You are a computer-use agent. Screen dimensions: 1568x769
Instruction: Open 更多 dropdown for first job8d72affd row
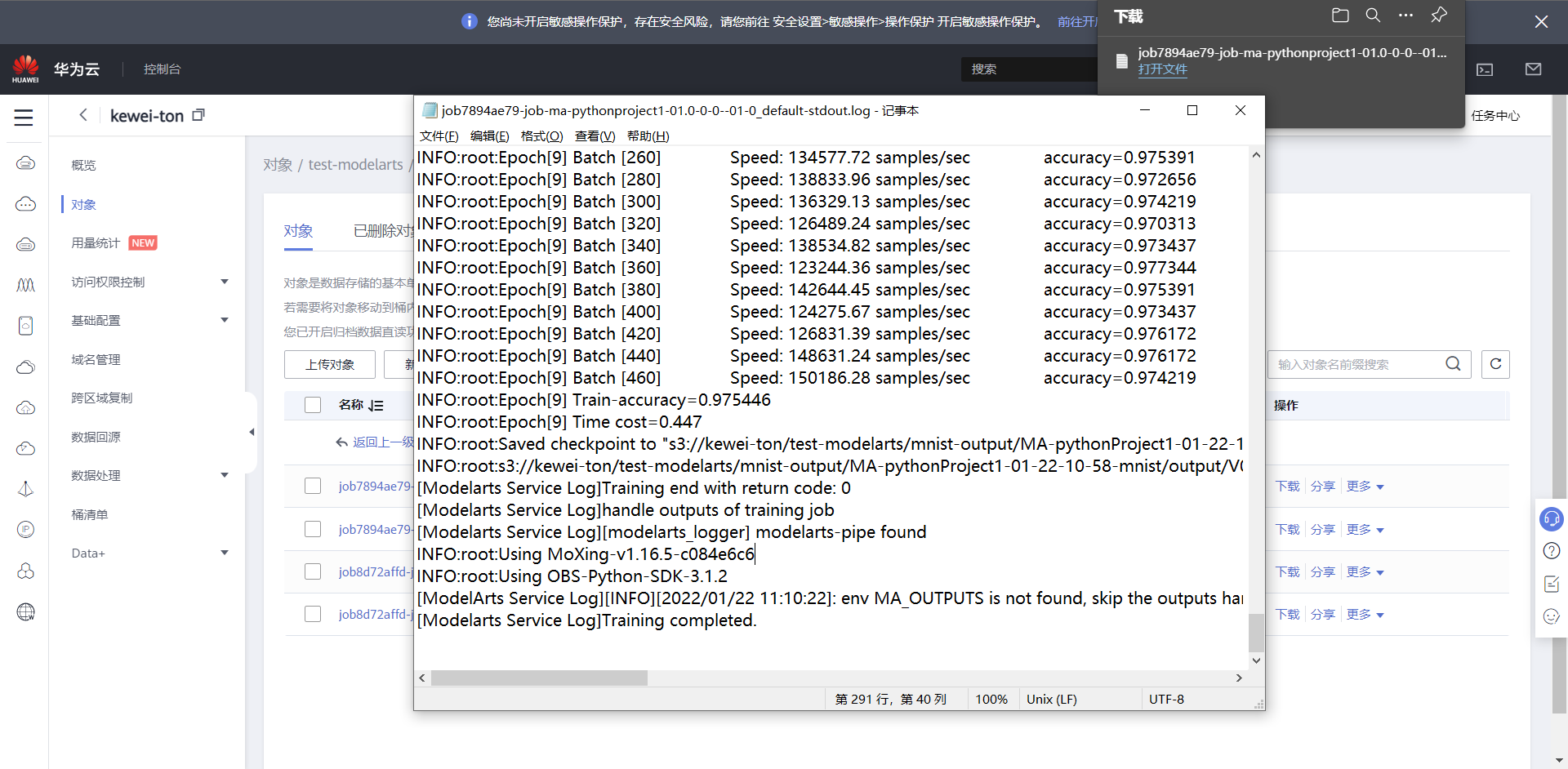click(x=1365, y=571)
